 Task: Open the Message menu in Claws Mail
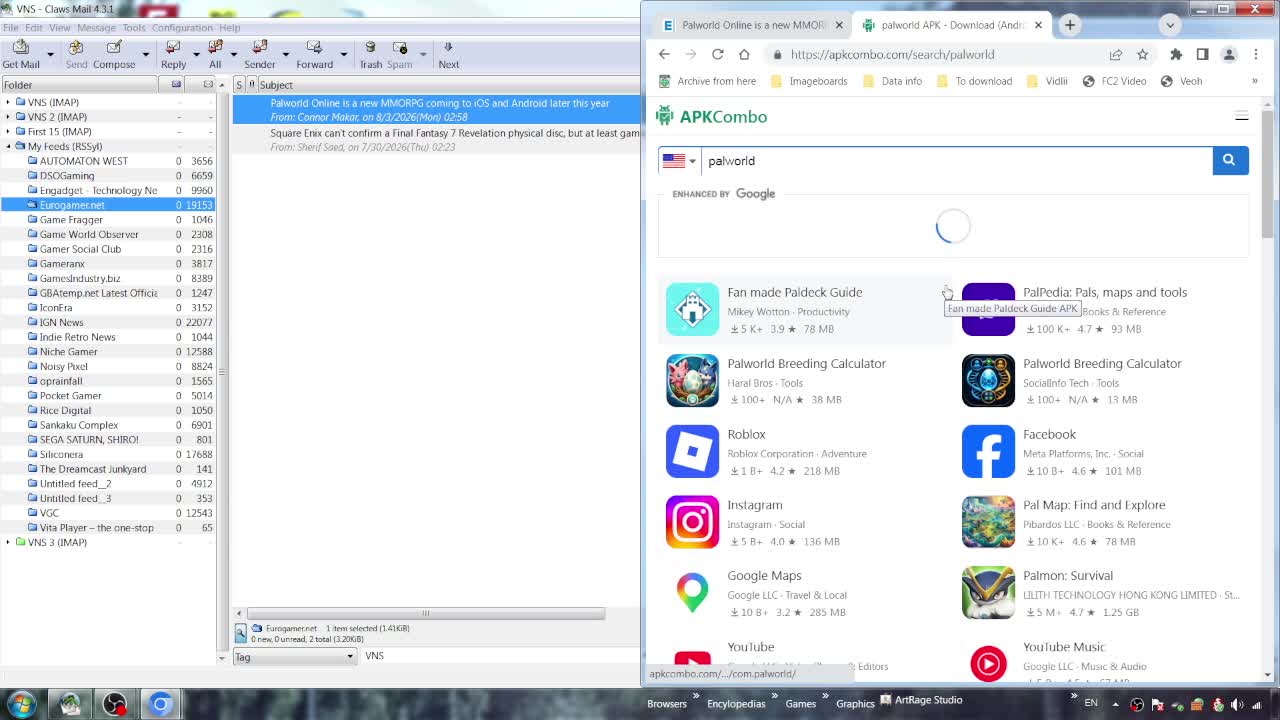(97, 28)
